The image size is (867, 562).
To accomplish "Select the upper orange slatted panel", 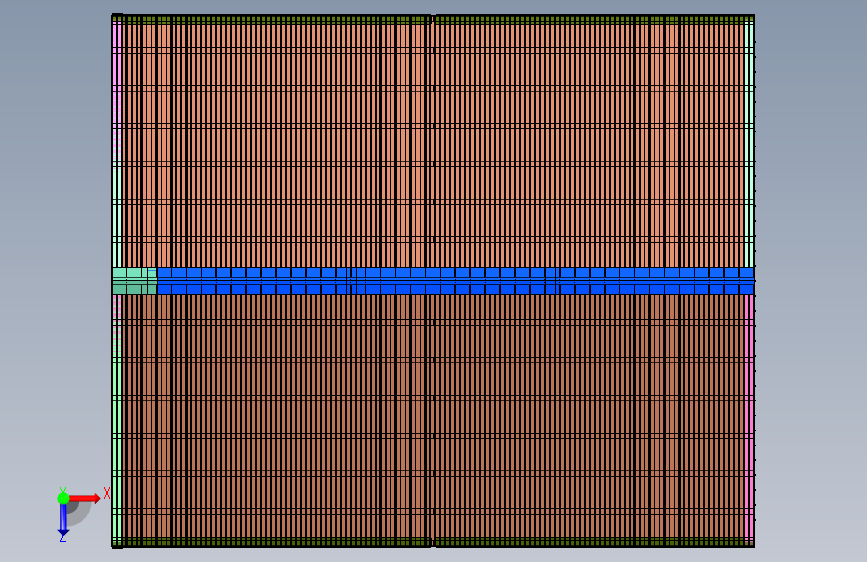I will [434, 145].
